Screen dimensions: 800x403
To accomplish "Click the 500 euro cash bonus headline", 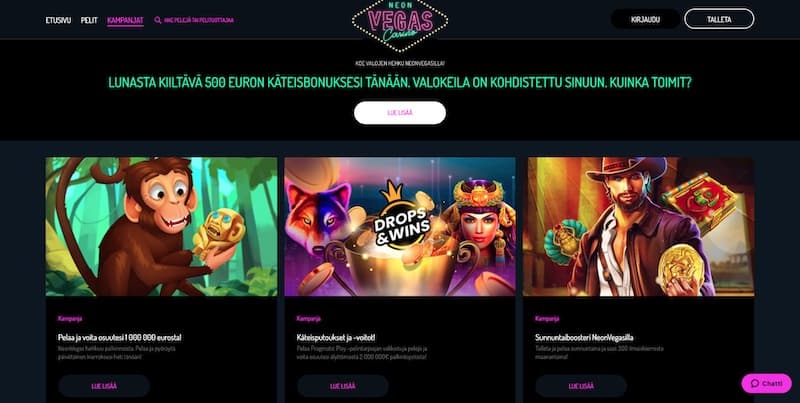I will (399, 83).
